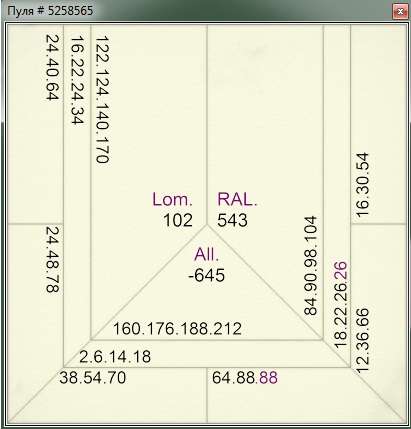Click the 64.88.88 whist entry

pos(245,378)
